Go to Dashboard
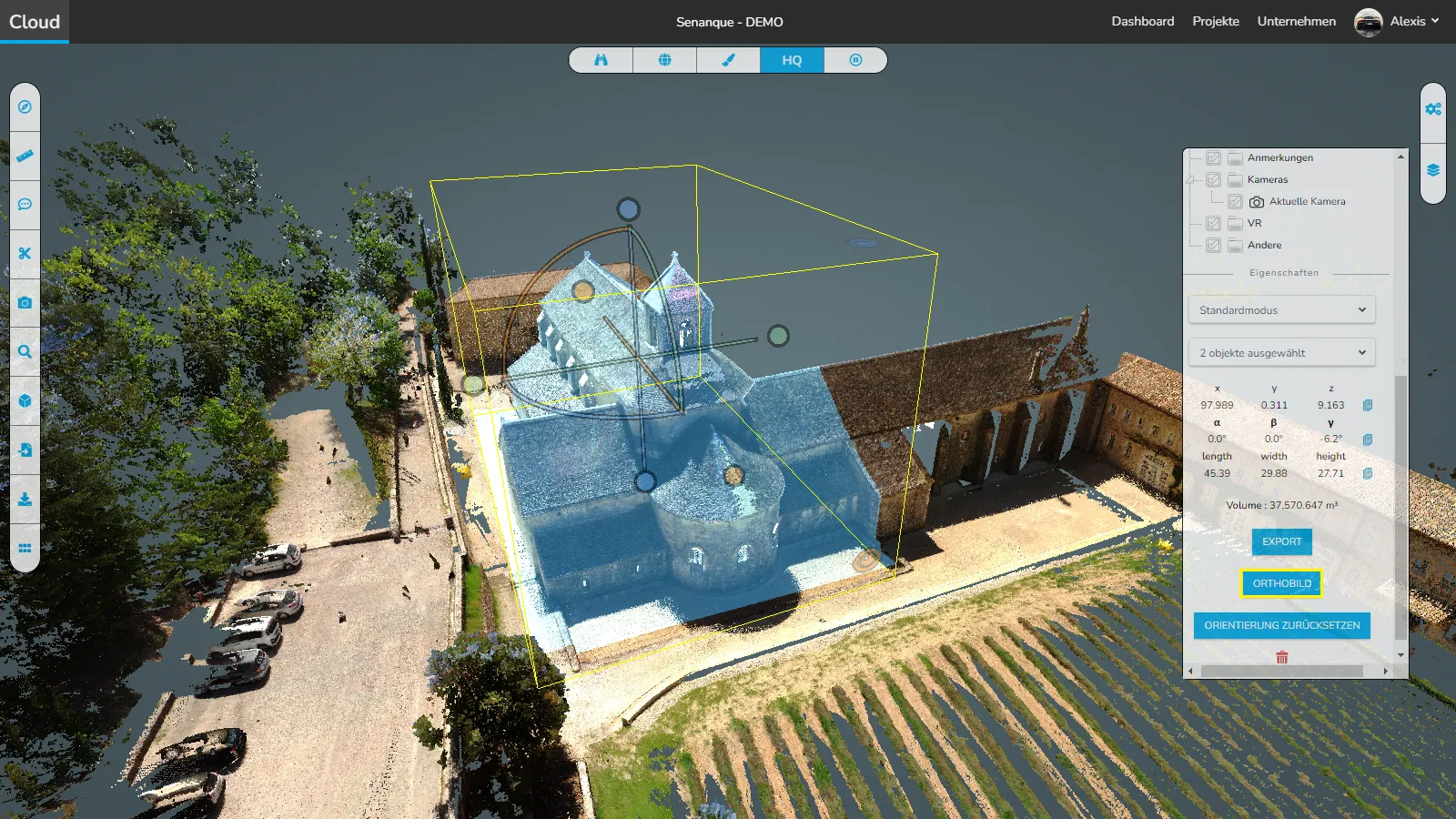This screenshot has height=819, width=1456. [1143, 21]
